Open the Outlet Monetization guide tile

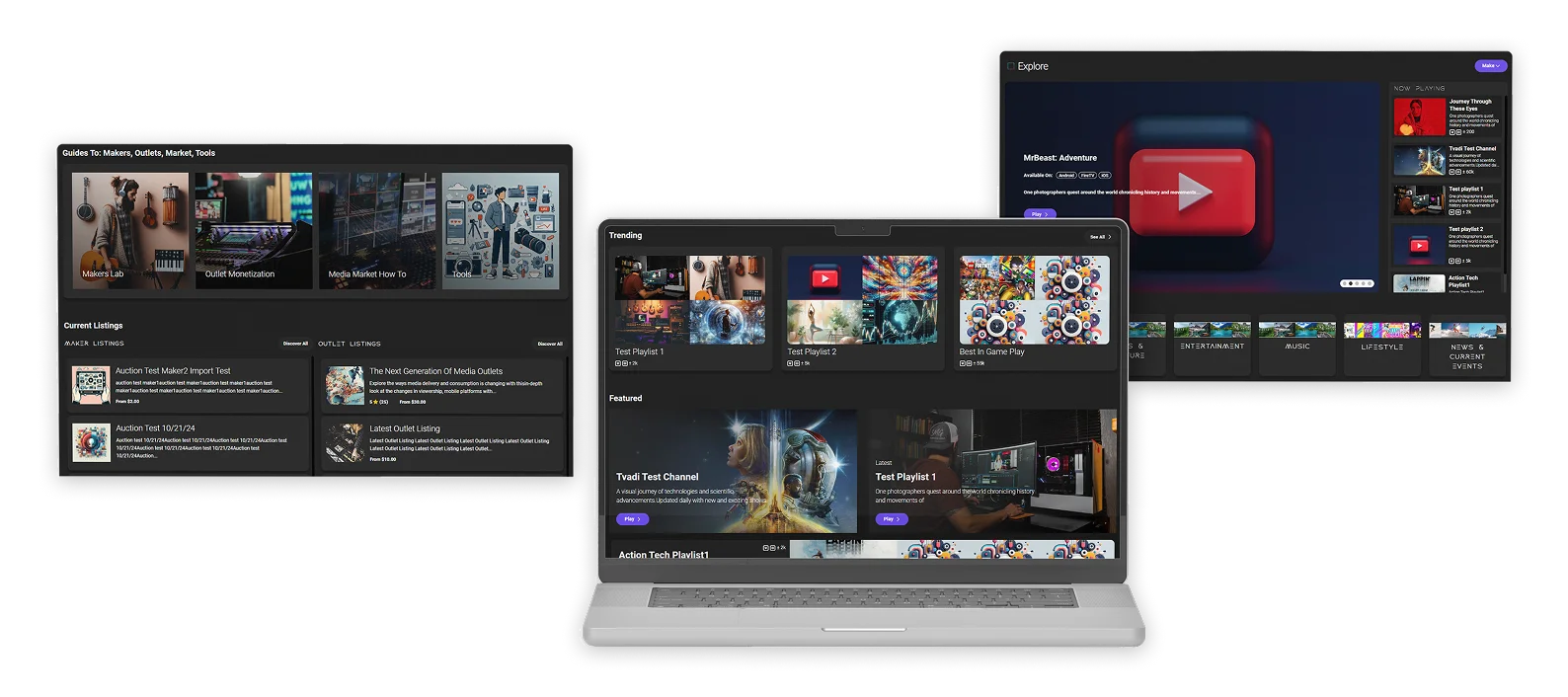253,231
